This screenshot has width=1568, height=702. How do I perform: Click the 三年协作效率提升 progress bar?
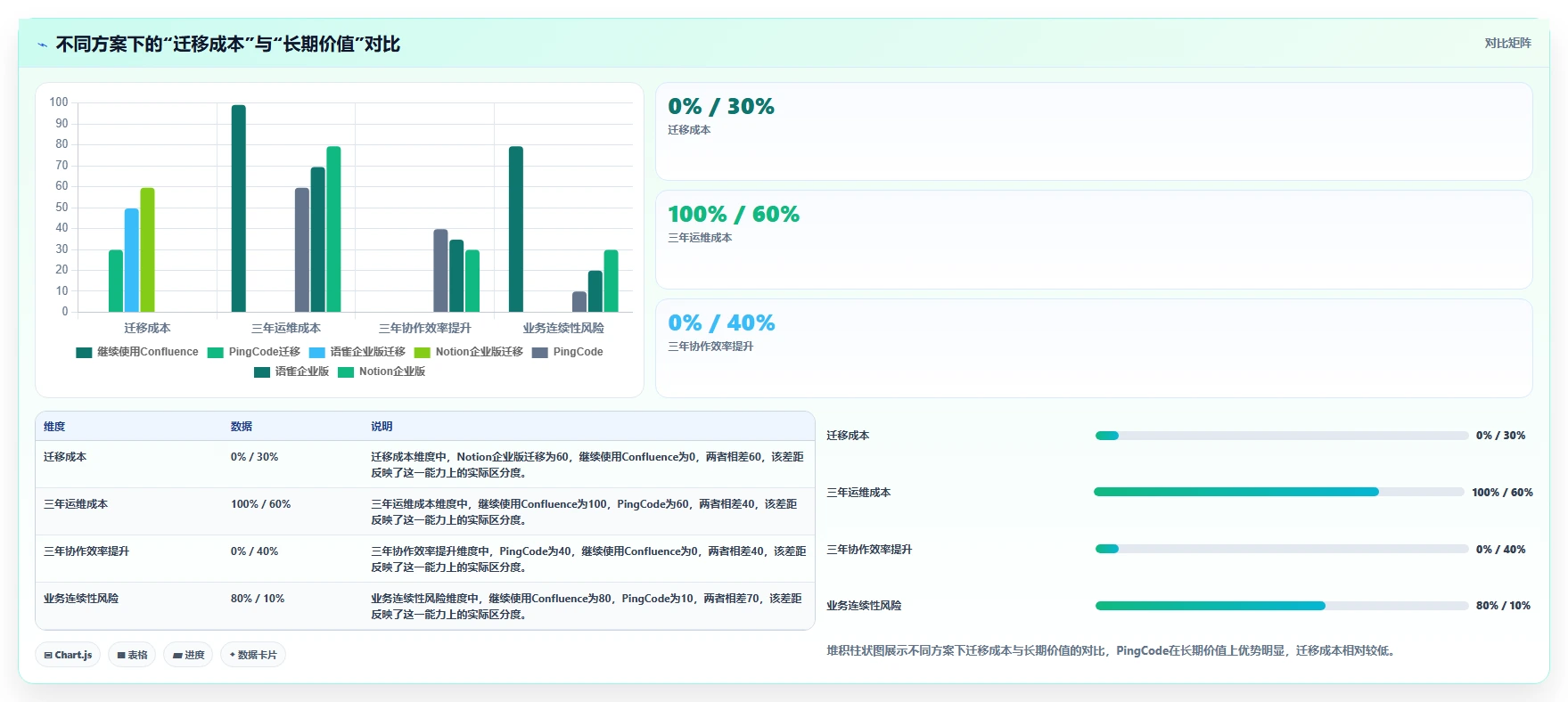pyautogui.click(x=1282, y=549)
